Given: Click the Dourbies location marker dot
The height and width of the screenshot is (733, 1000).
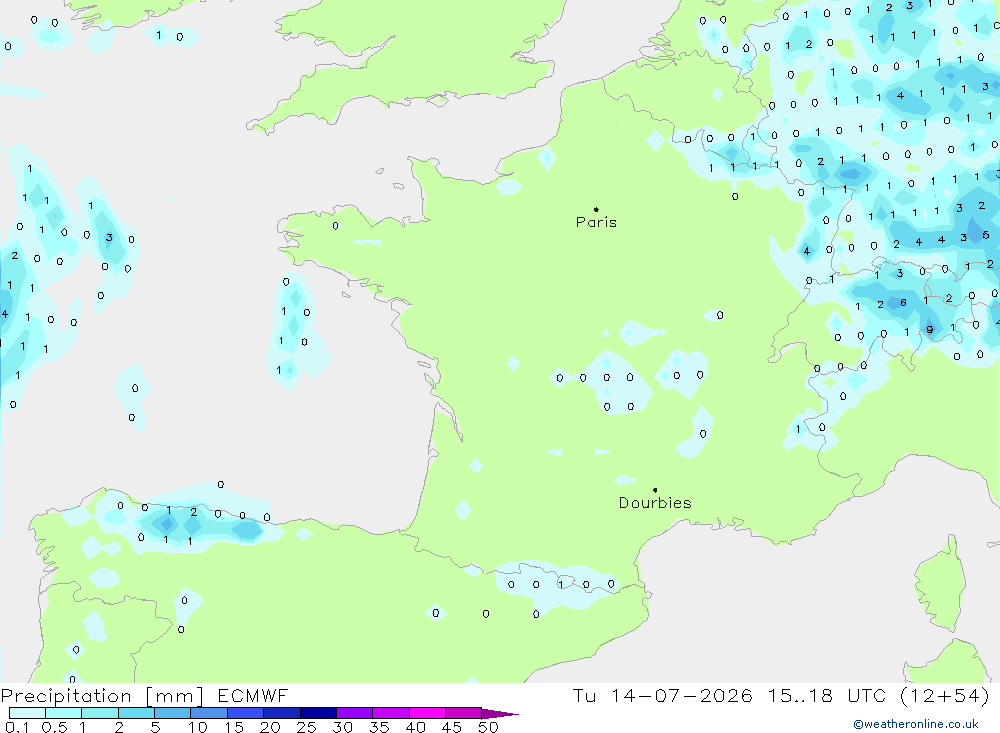Looking at the screenshot, I should click(x=655, y=490).
